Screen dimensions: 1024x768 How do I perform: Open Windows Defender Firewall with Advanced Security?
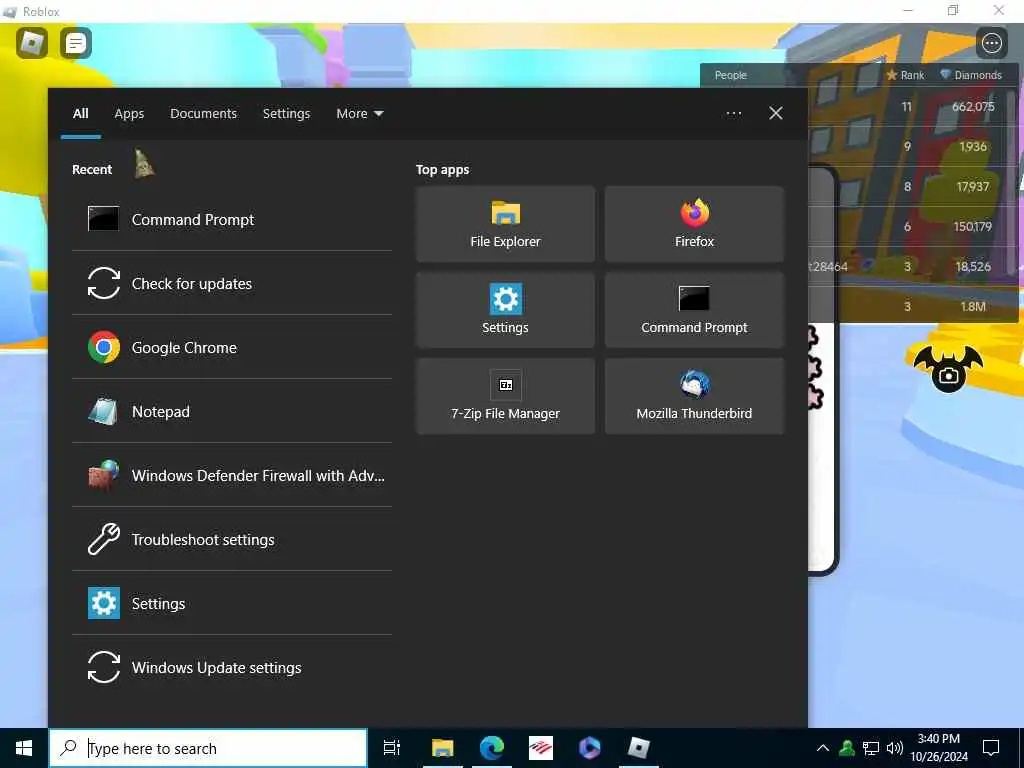232,475
